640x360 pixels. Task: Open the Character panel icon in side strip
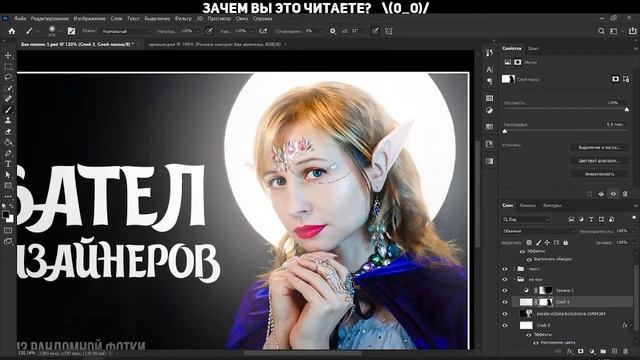pyautogui.click(x=489, y=69)
